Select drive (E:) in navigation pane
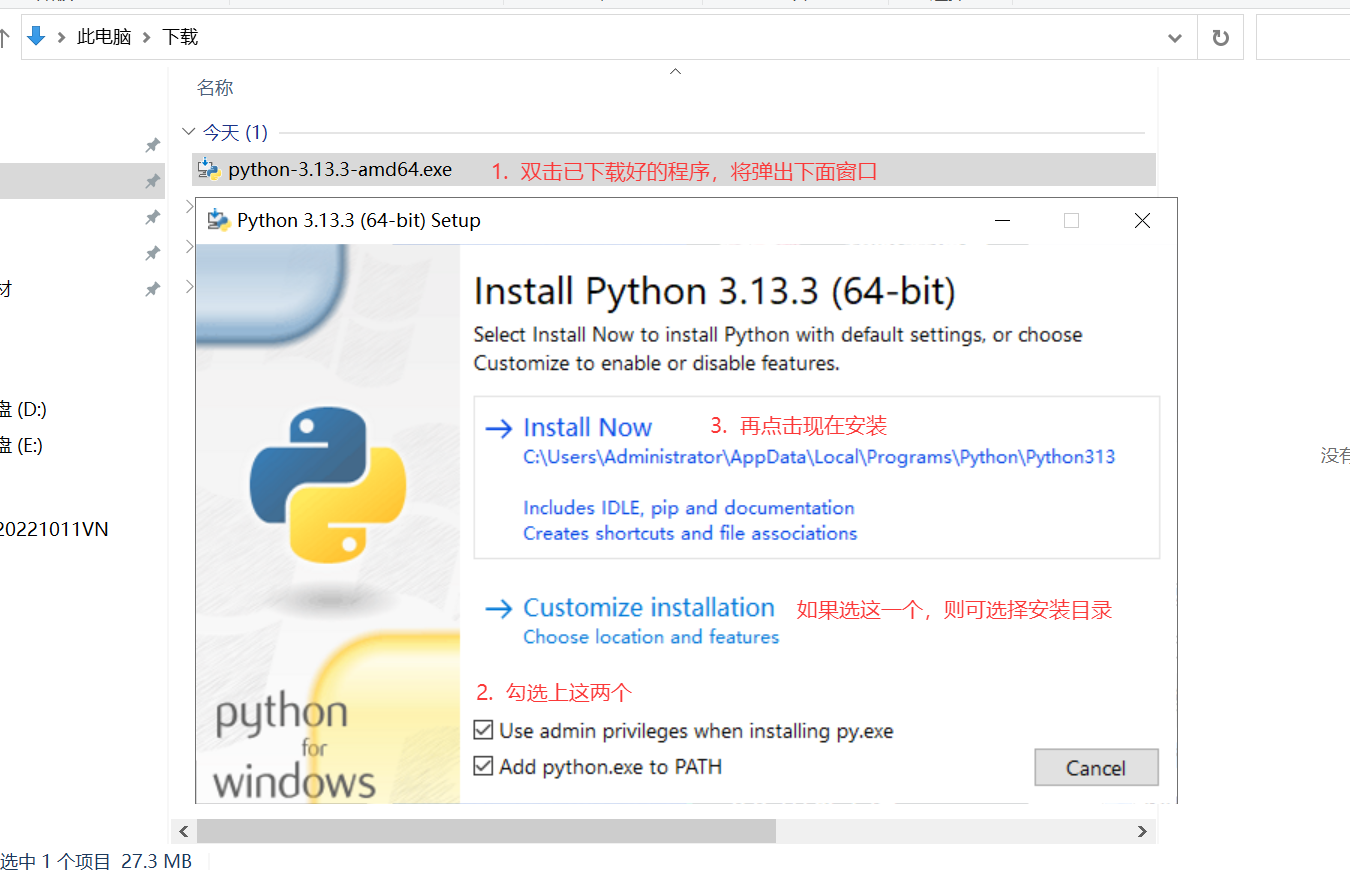 (x=22, y=446)
